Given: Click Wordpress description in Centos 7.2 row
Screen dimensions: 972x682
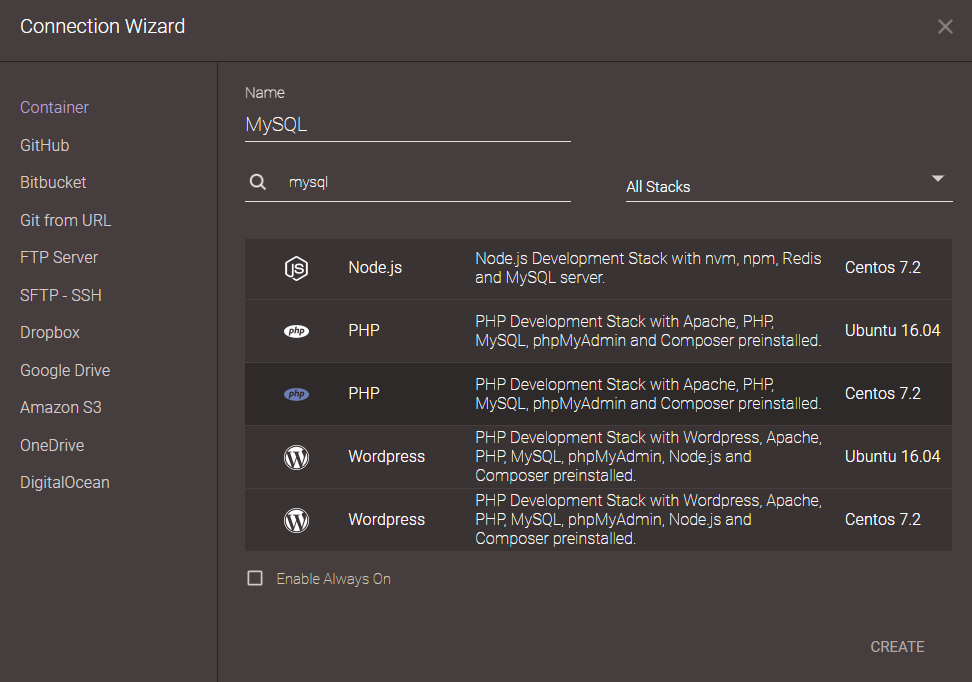Looking at the screenshot, I should (648, 520).
